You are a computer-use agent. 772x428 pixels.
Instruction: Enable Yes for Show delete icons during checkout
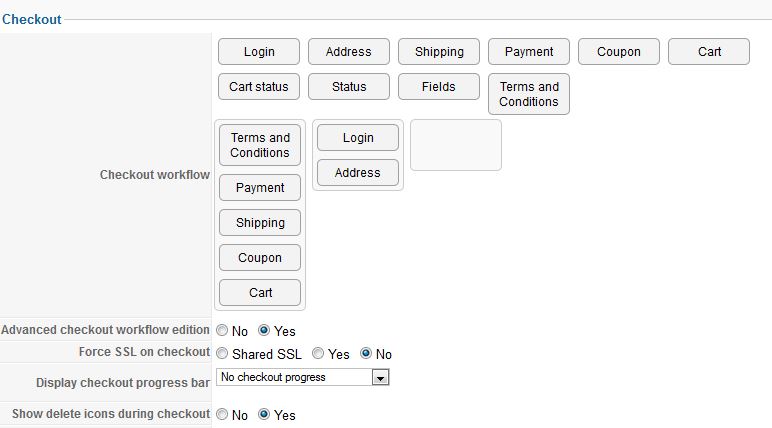[x=264, y=415]
